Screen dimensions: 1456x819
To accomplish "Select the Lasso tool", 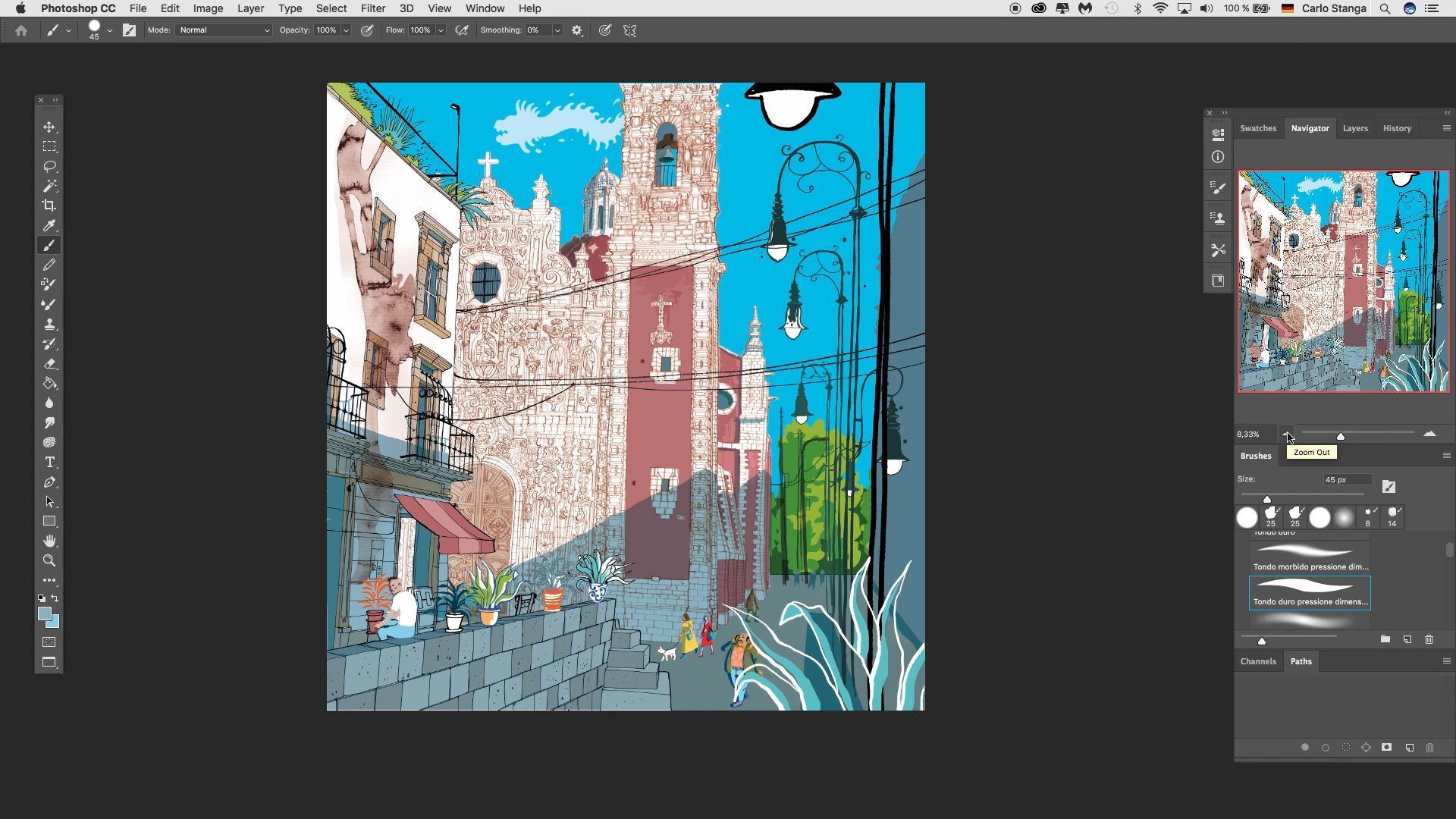I will 49,166.
